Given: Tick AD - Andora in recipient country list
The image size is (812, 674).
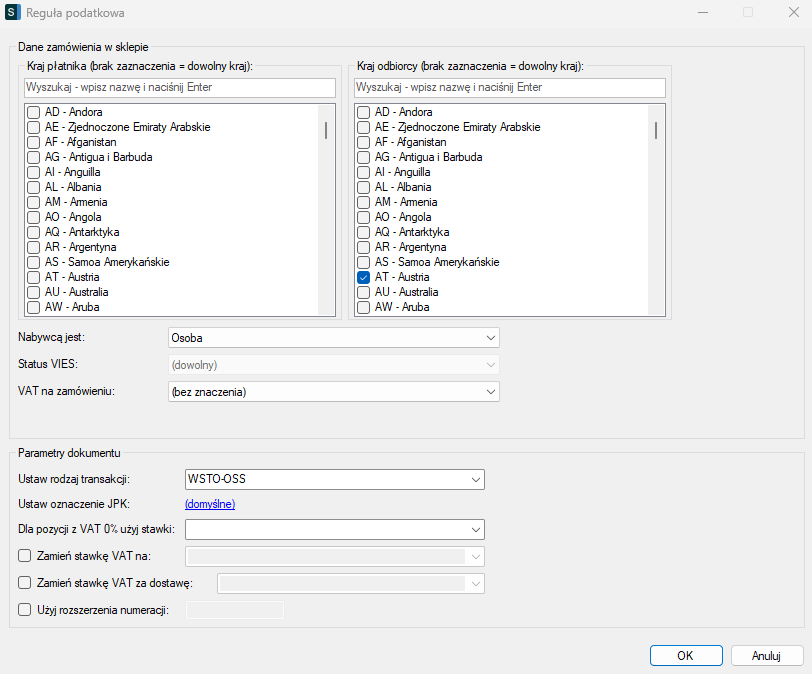Looking at the screenshot, I should click(x=364, y=112).
